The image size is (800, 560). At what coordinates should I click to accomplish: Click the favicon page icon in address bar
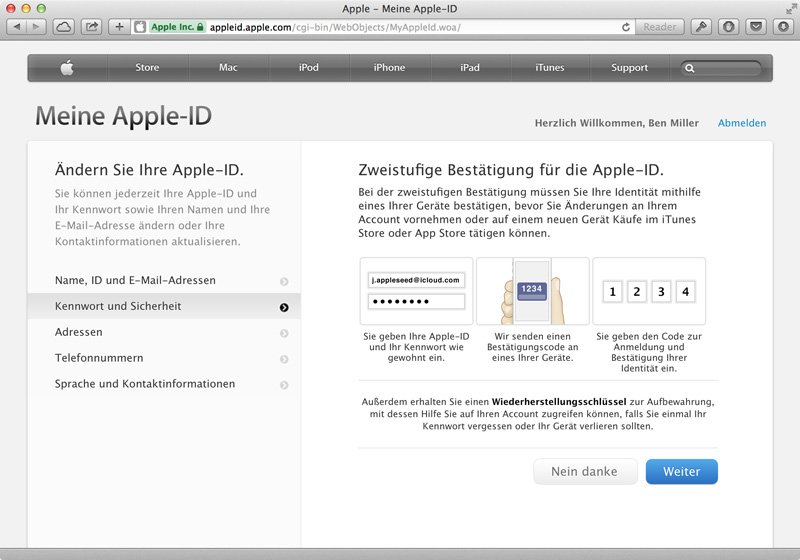[140, 27]
